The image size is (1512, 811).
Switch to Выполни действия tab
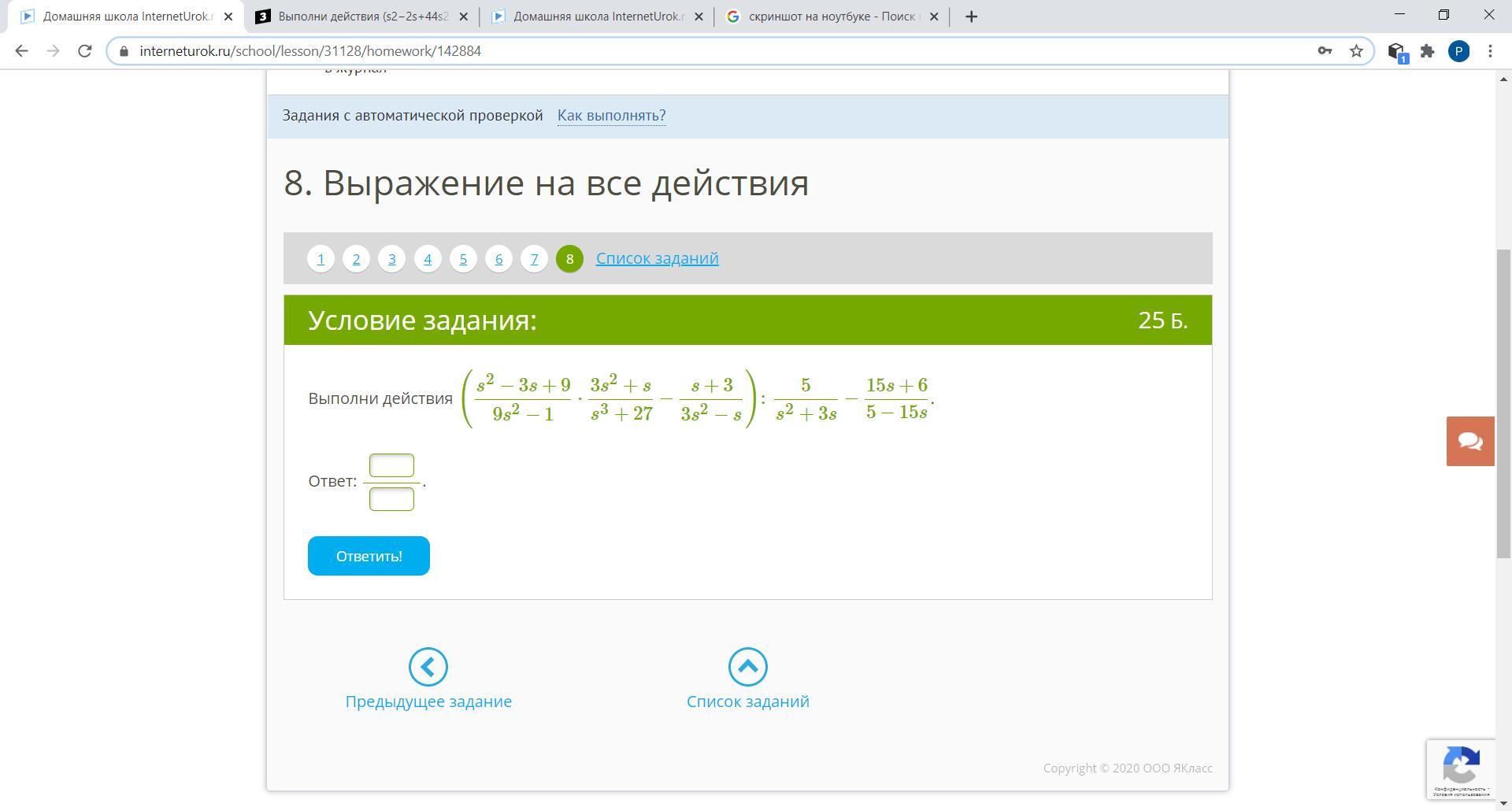pyautogui.click(x=363, y=17)
